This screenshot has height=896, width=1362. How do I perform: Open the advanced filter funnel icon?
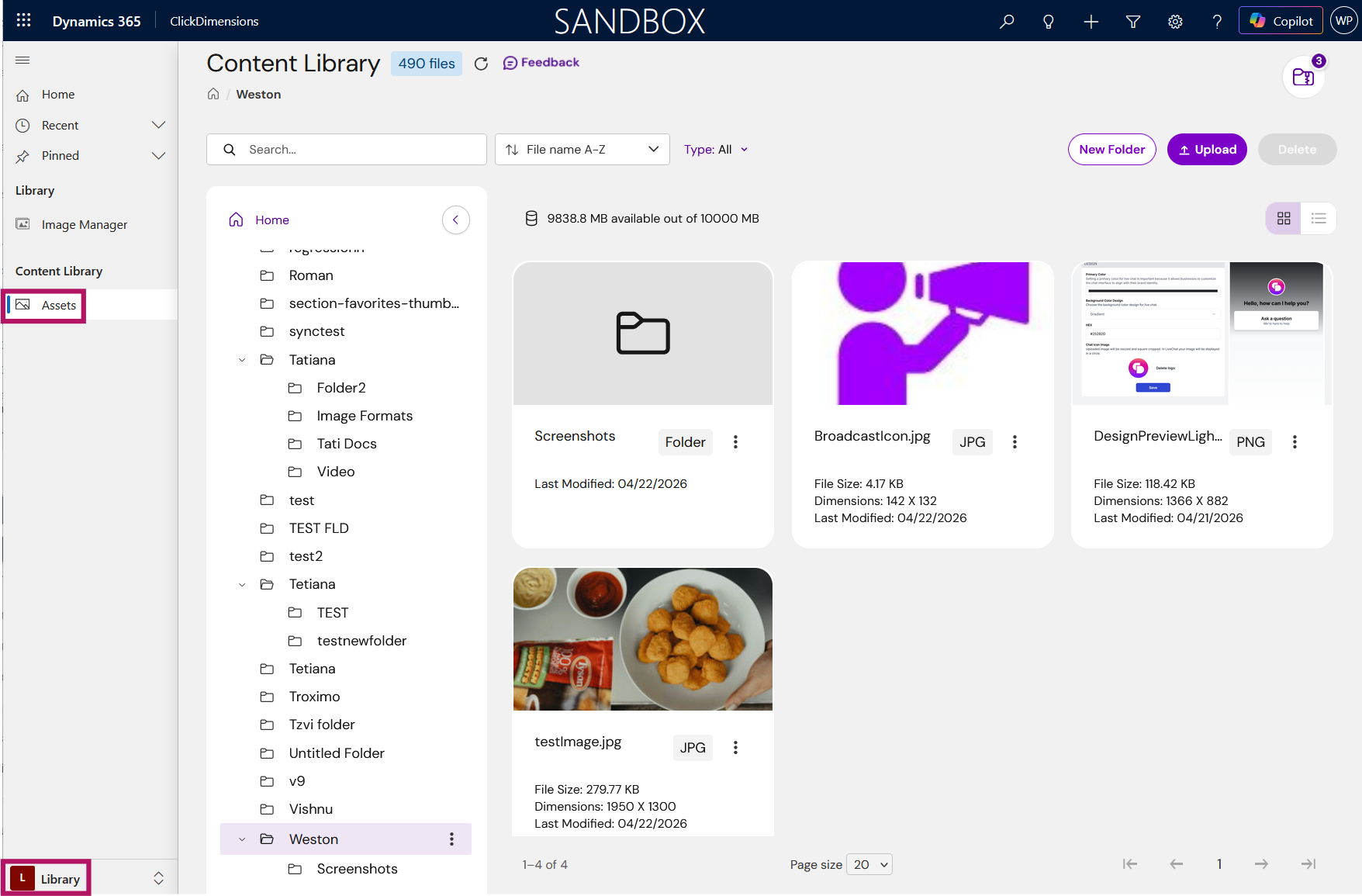coord(1133,21)
